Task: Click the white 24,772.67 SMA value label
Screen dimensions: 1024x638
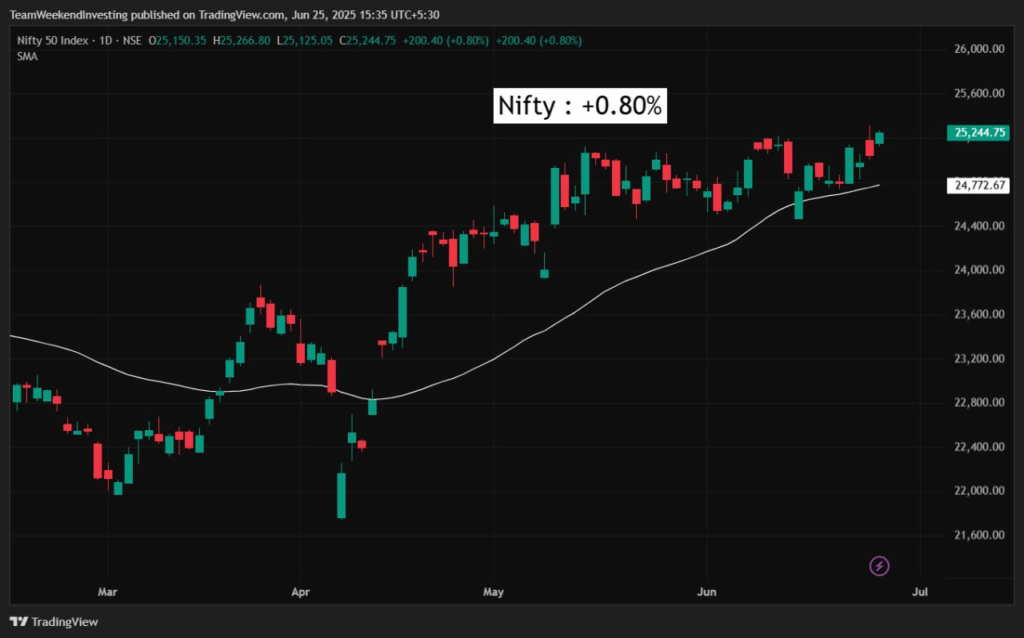Action: [979, 185]
